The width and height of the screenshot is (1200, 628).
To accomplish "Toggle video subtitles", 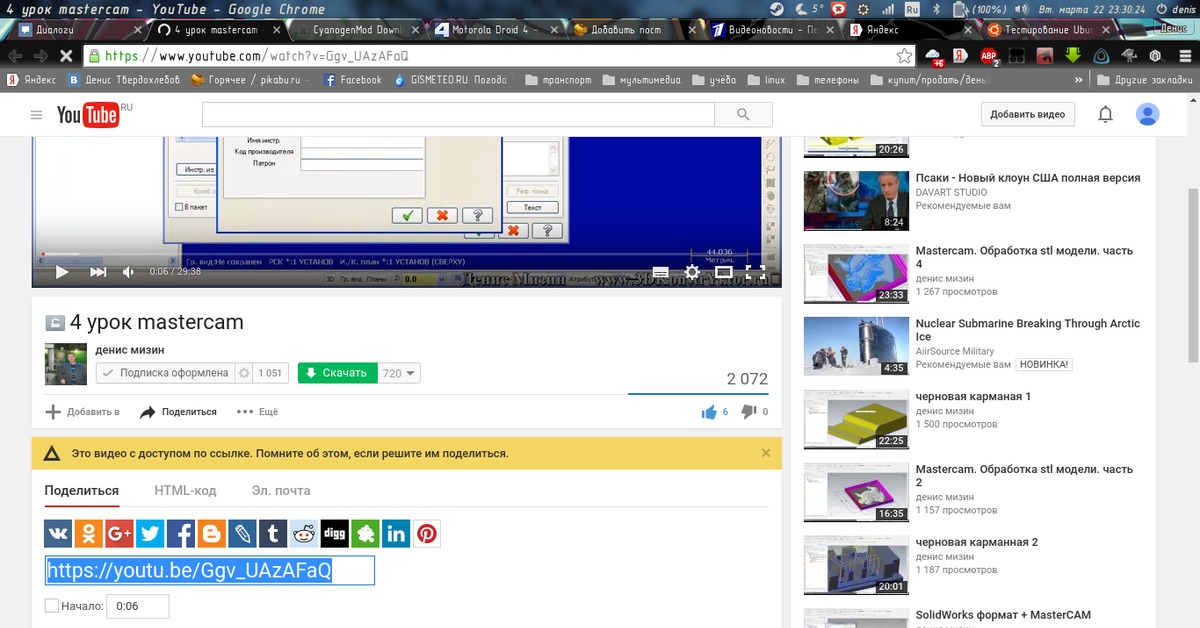I will point(660,271).
